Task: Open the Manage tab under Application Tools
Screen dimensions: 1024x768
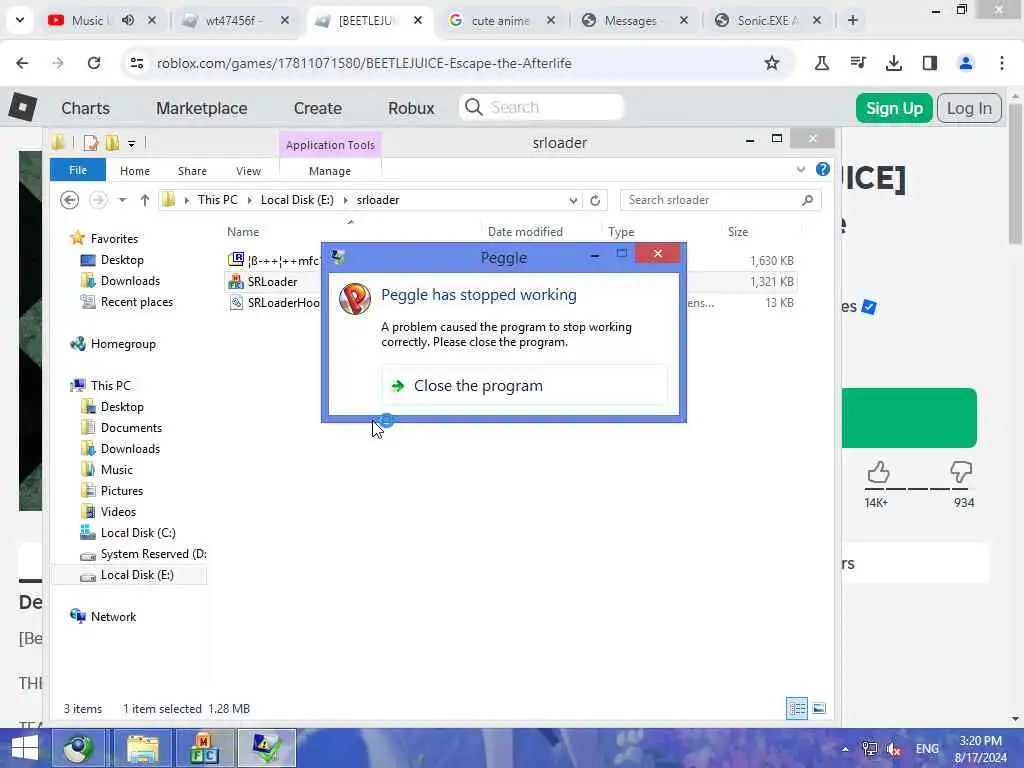Action: [x=330, y=171]
